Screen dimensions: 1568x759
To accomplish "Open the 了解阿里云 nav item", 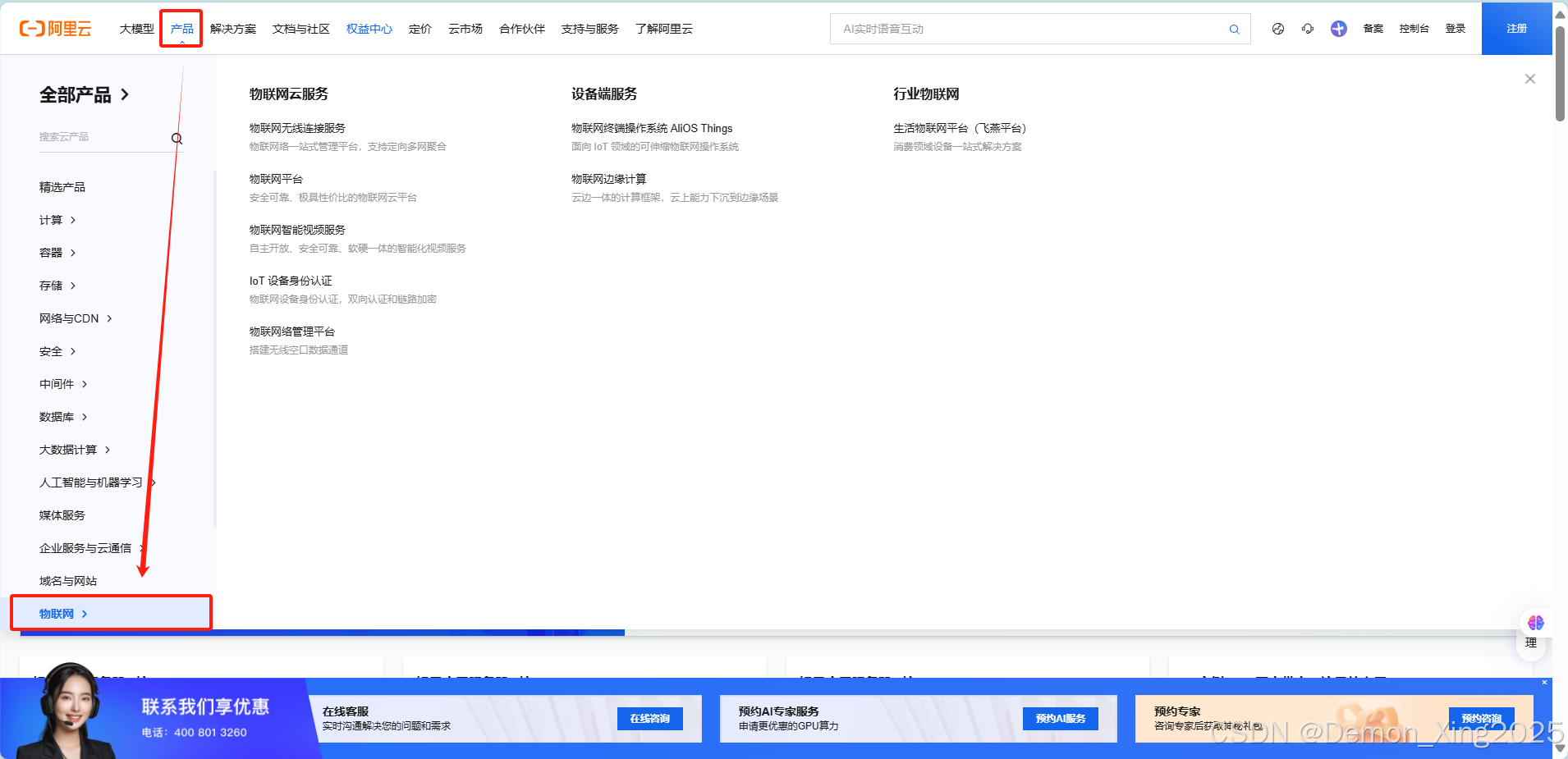I will pyautogui.click(x=664, y=29).
